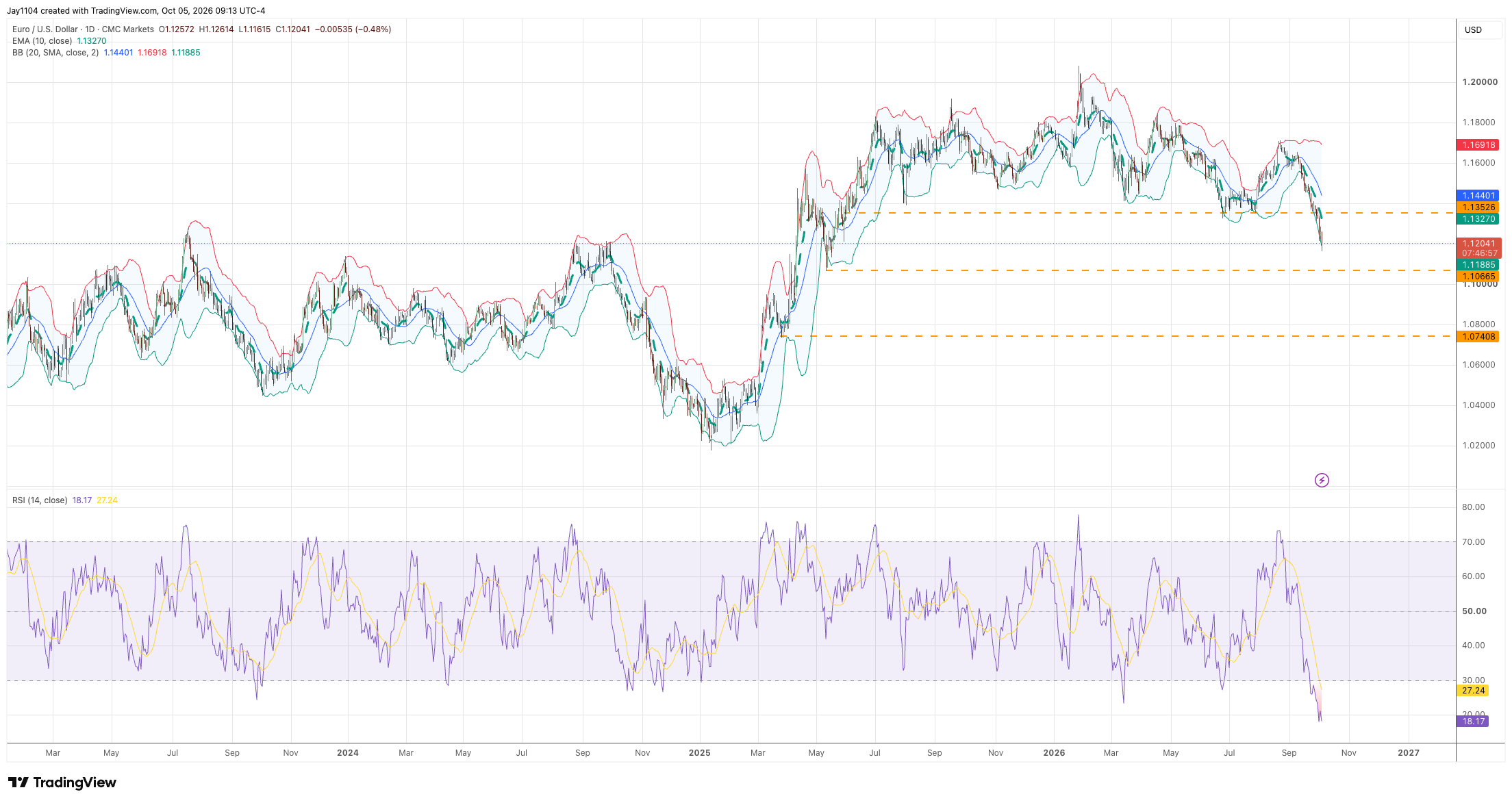The image size is (1512, 803).
Task: Click the 2025 label on time axis
Action: [x=700, y=753]
